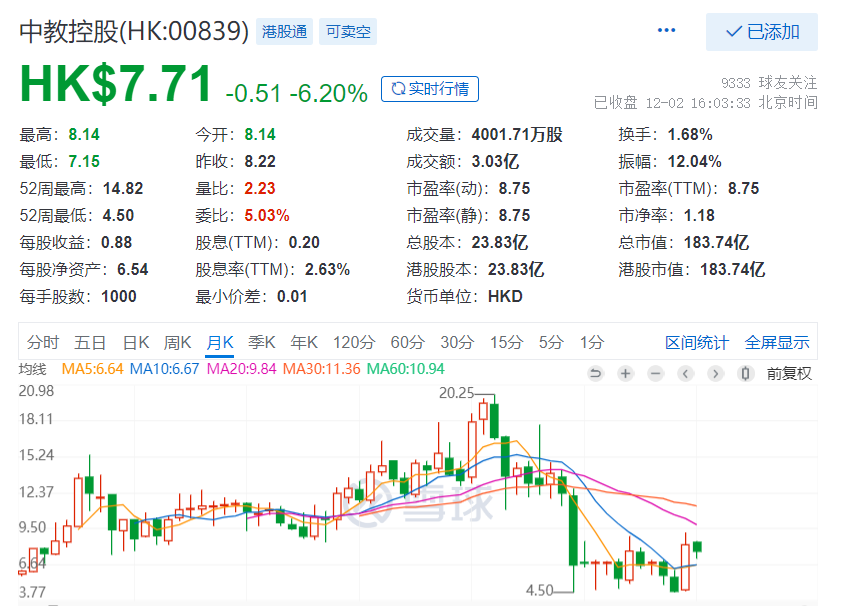The image size is (847, 606).
Task: Zoom in chart with plus icon
Action: [x=626, y=373]
